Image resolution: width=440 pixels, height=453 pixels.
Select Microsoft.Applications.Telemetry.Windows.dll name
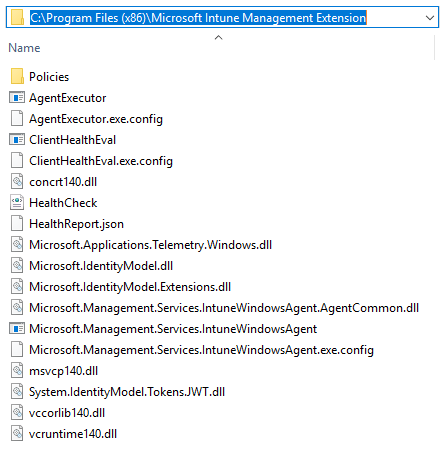coord(151,245)
